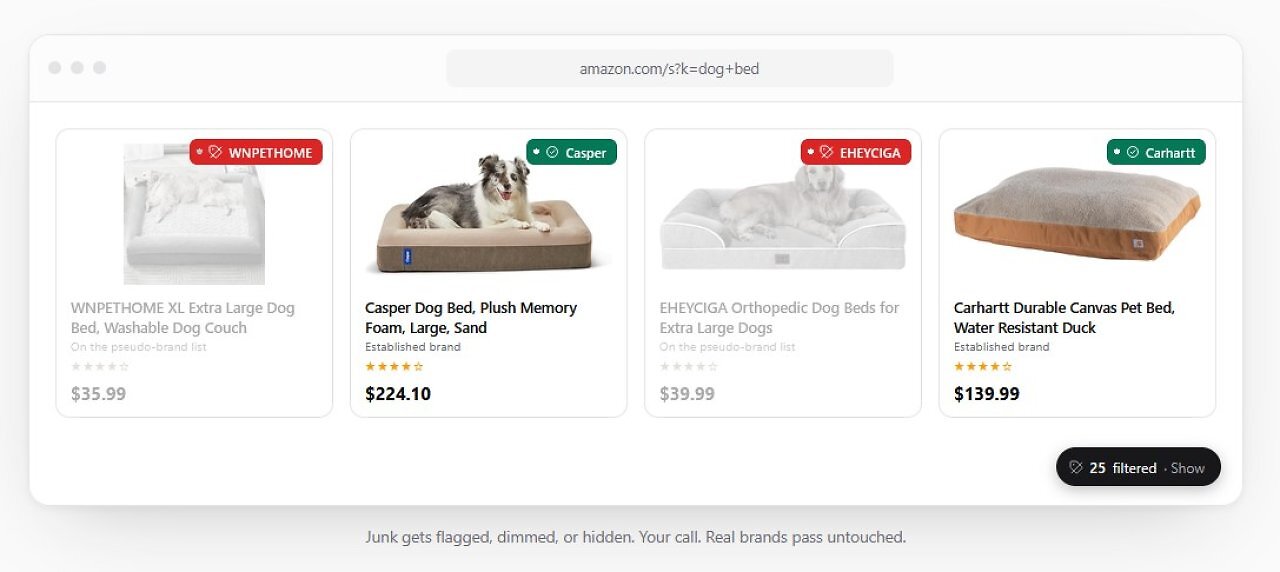Click the amazon.com dog bed address bar
Image resolution: width=1280 pixels, height=572 pixels.
point(669,69)
